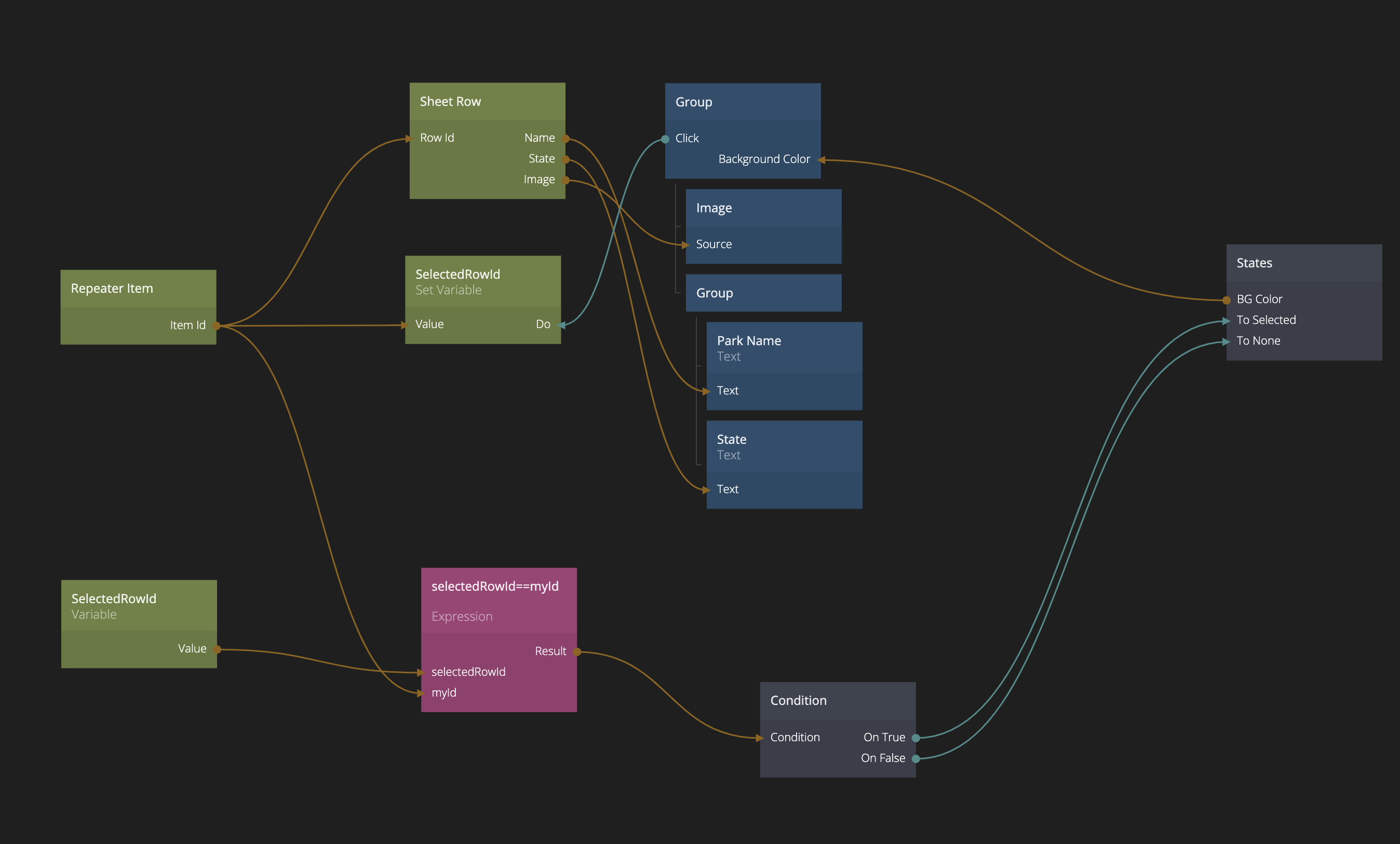Click the Result output port of the Expression
This screenshot has width=1400, height=844.
[577, 651]
